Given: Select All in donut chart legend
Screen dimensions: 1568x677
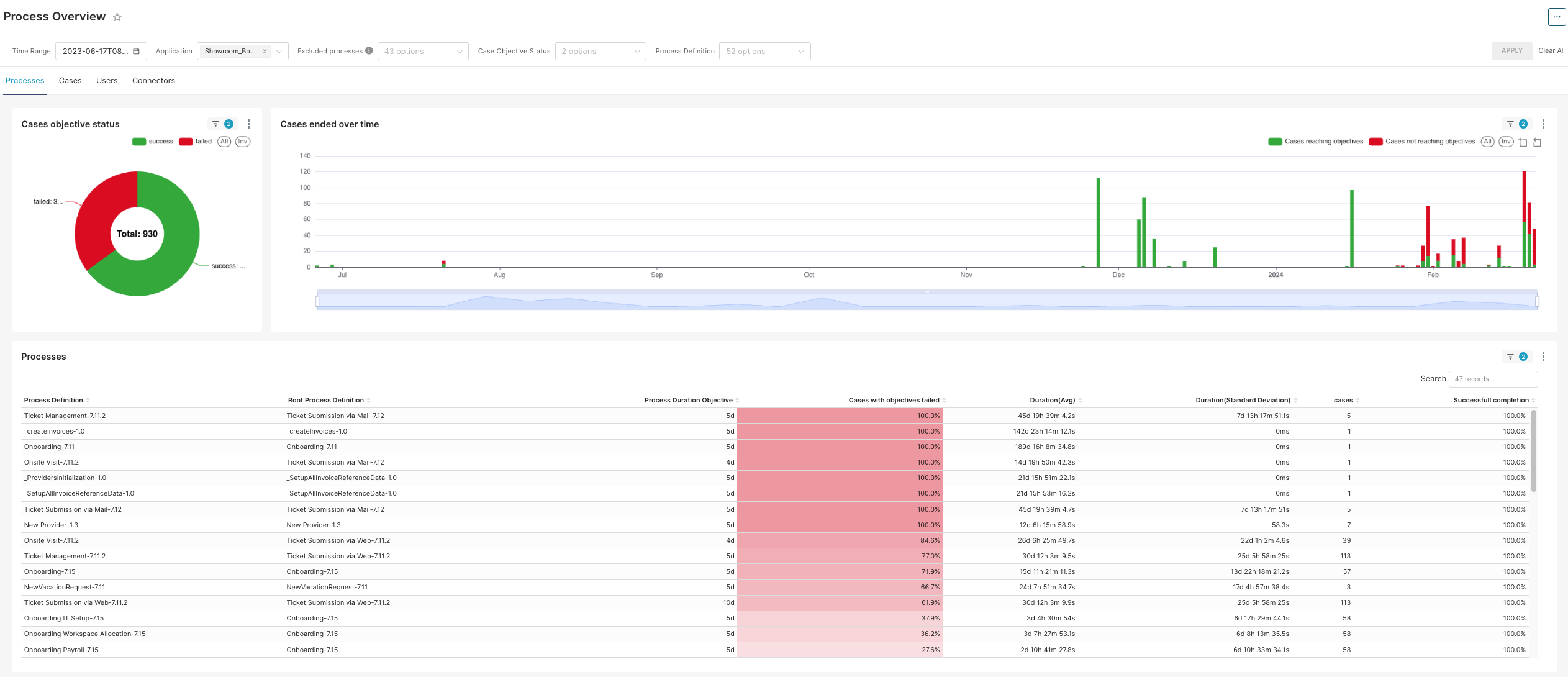Looking at the screenshot, I should pos(224,142).
